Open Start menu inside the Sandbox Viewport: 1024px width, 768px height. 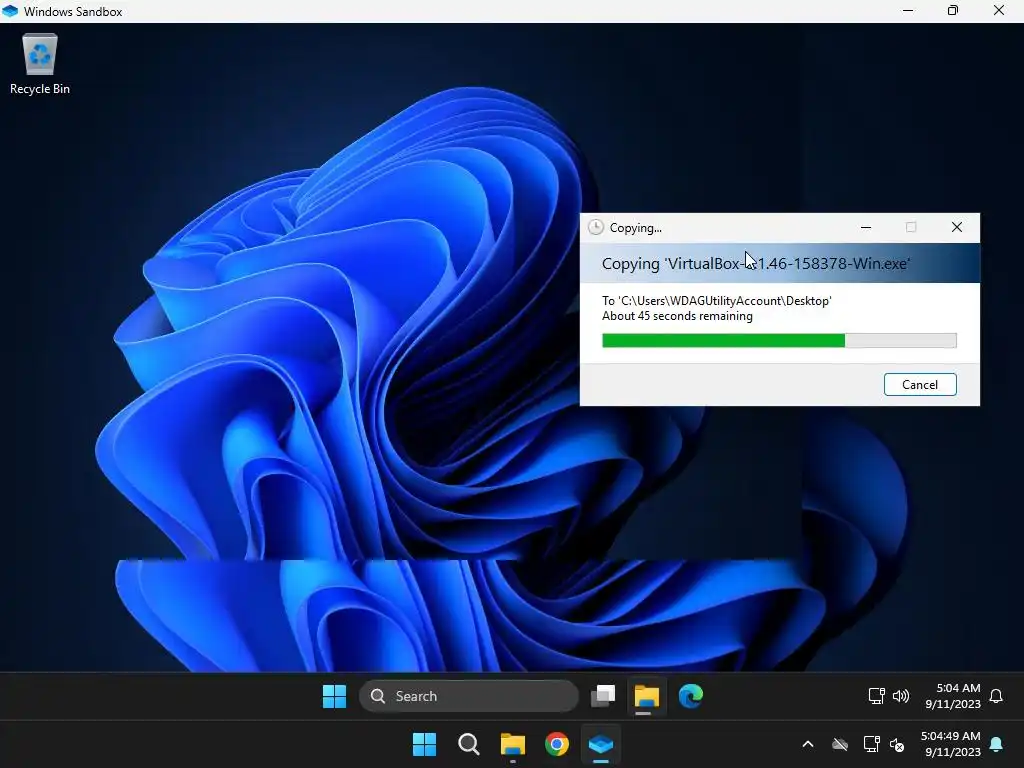334,696
